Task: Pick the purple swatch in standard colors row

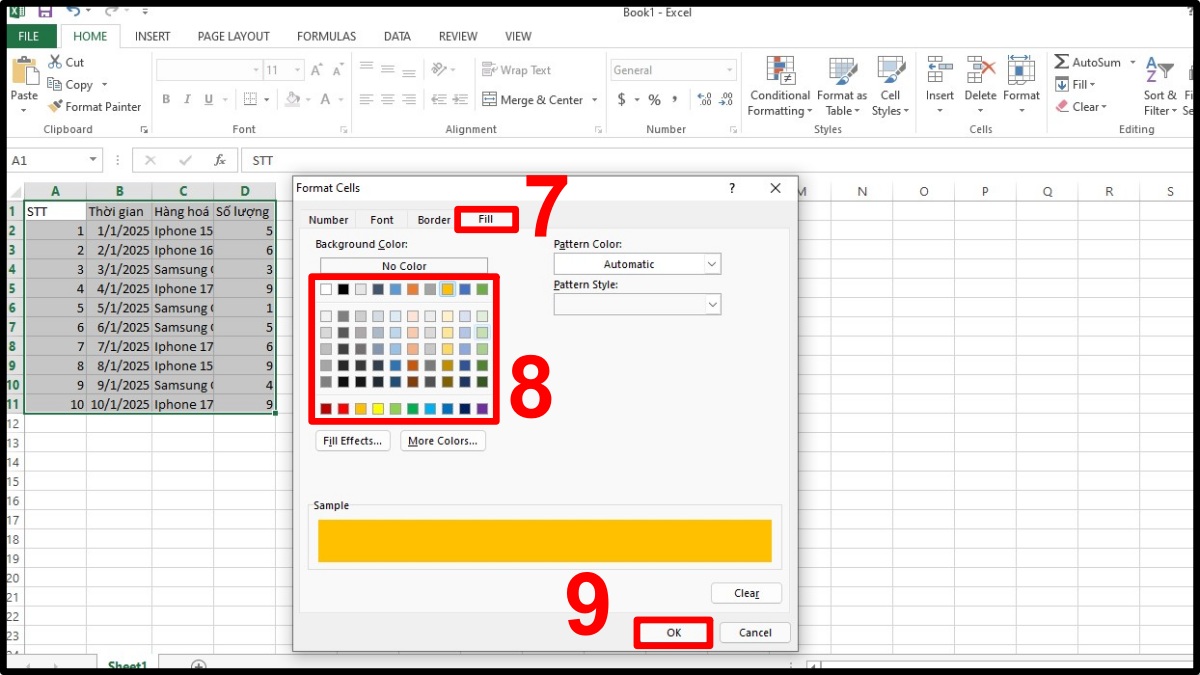Action: (483, 408)
